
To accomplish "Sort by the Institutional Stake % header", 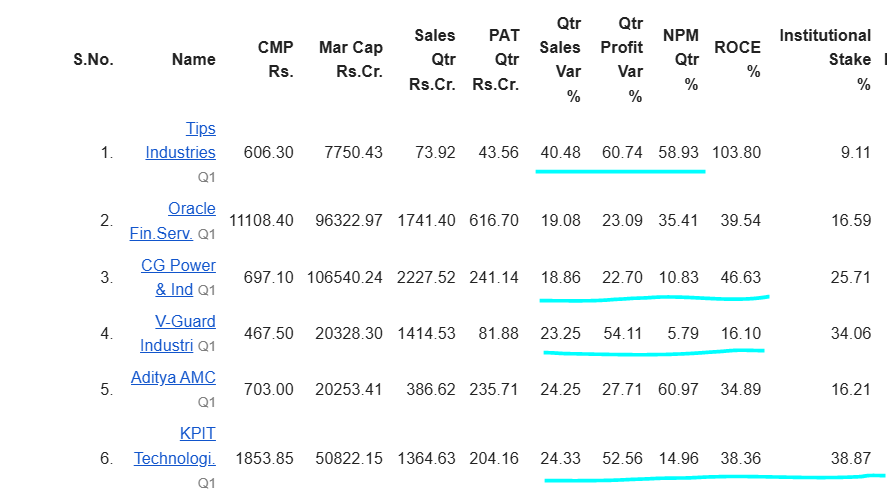I will pos(825,59).
